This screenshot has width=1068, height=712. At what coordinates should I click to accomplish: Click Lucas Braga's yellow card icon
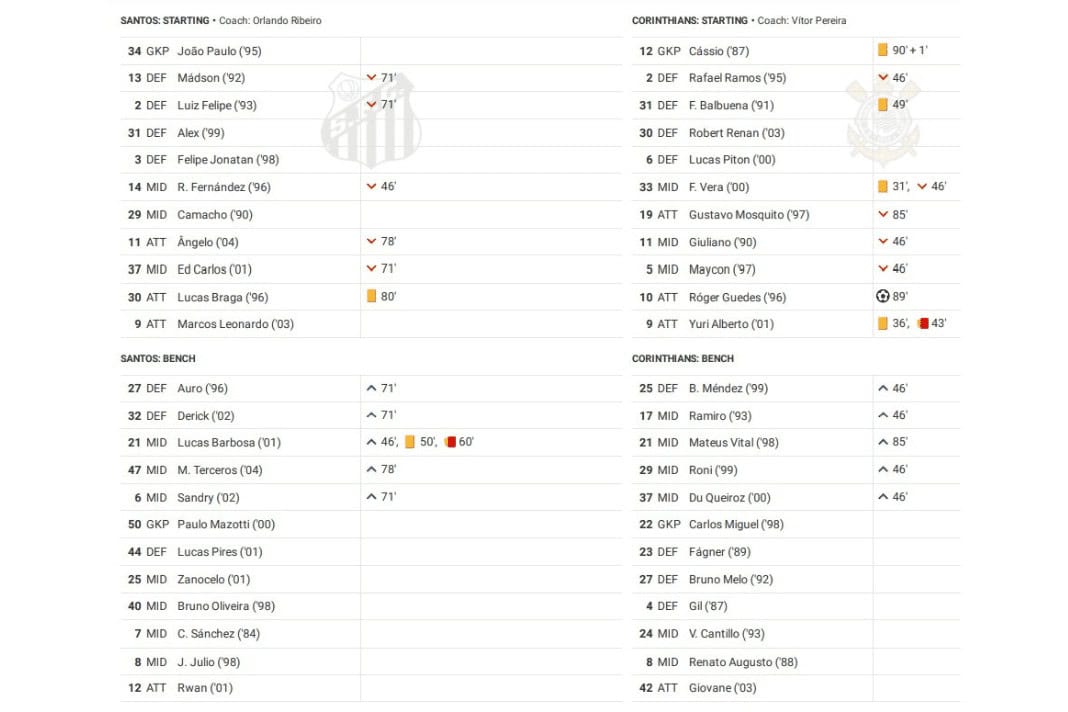pos(371,296)
